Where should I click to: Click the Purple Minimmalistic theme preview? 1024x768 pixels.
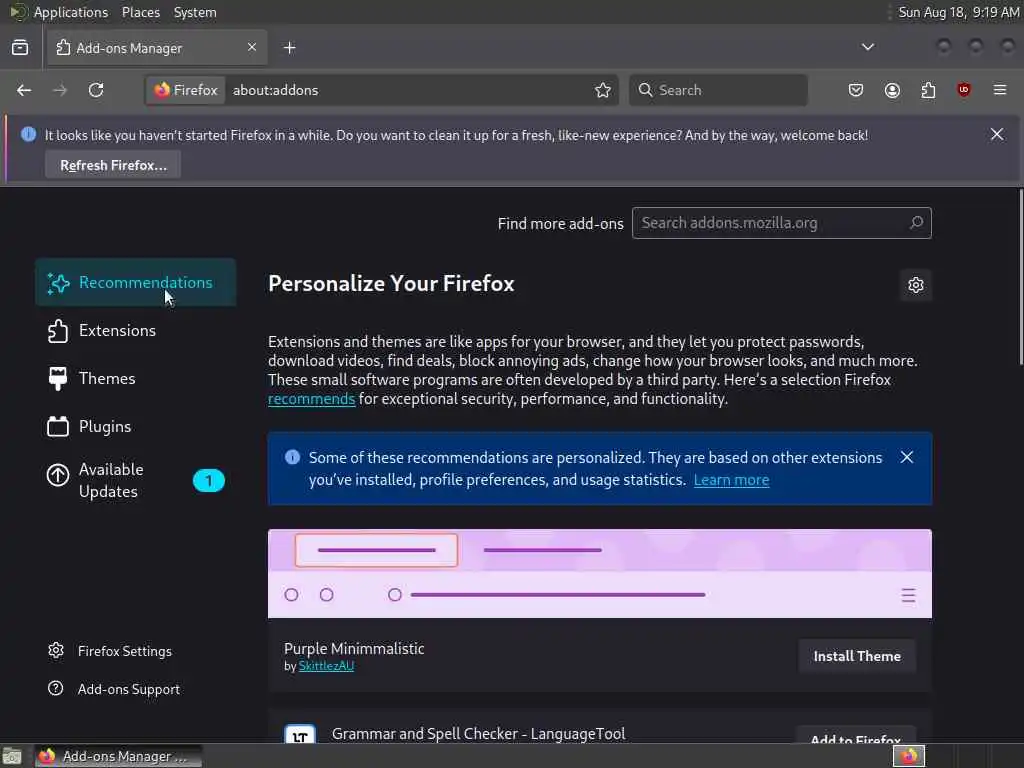(x=600, y=573)
